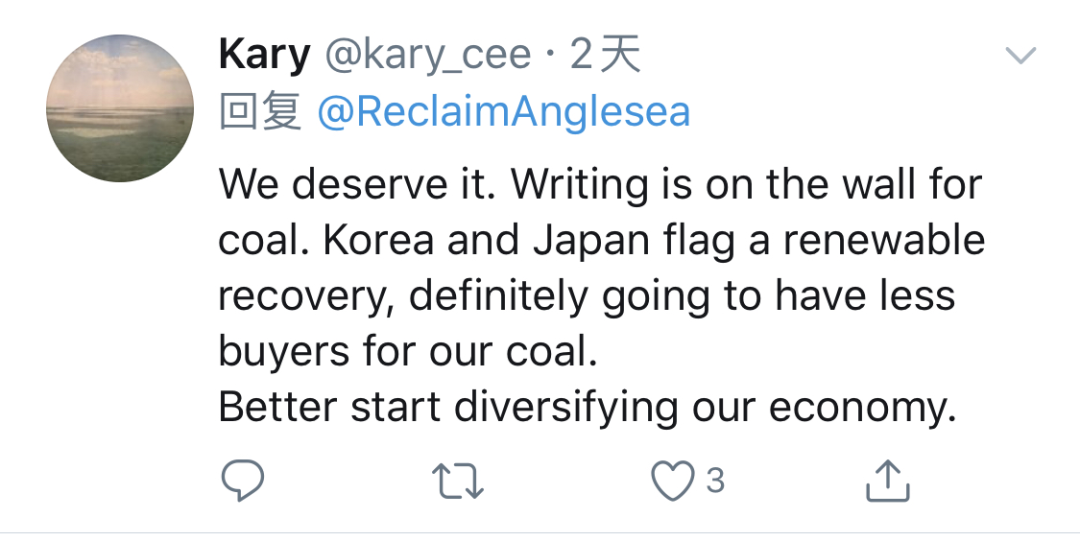
Task: Click the 回复 reply-to label
Action: tap(260, 112)
